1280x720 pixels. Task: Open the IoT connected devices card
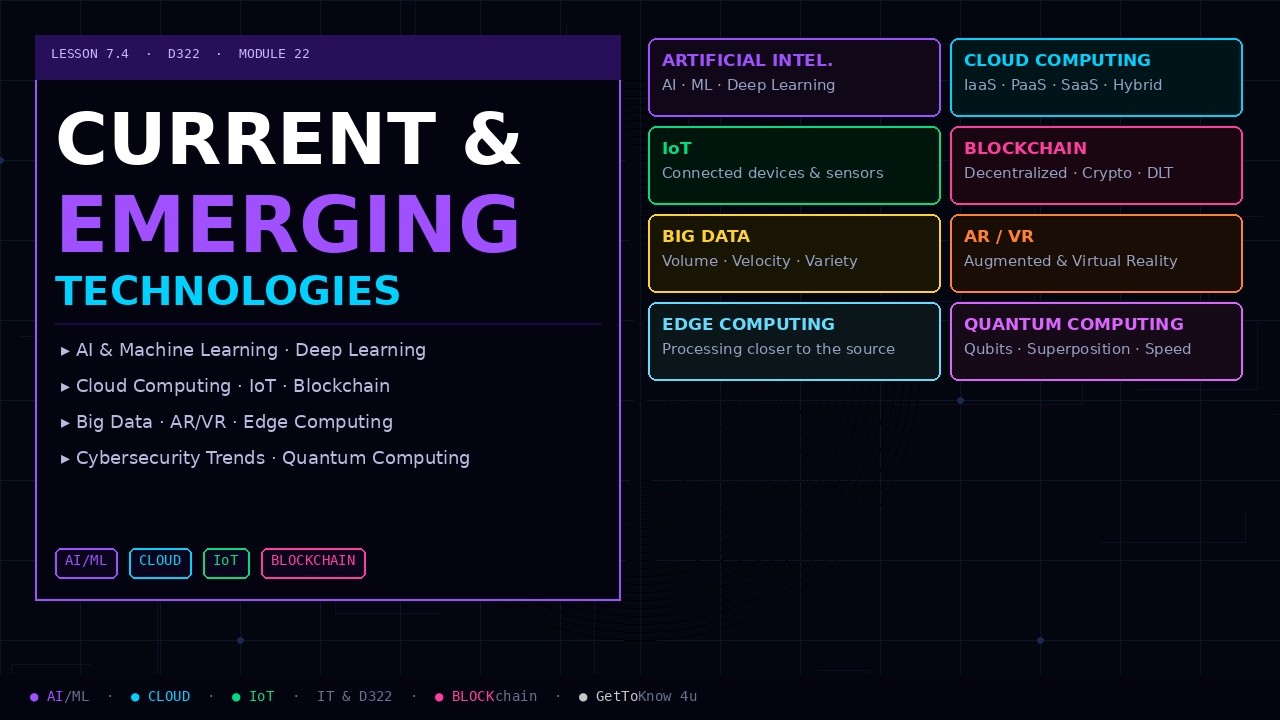click(794, 166)
